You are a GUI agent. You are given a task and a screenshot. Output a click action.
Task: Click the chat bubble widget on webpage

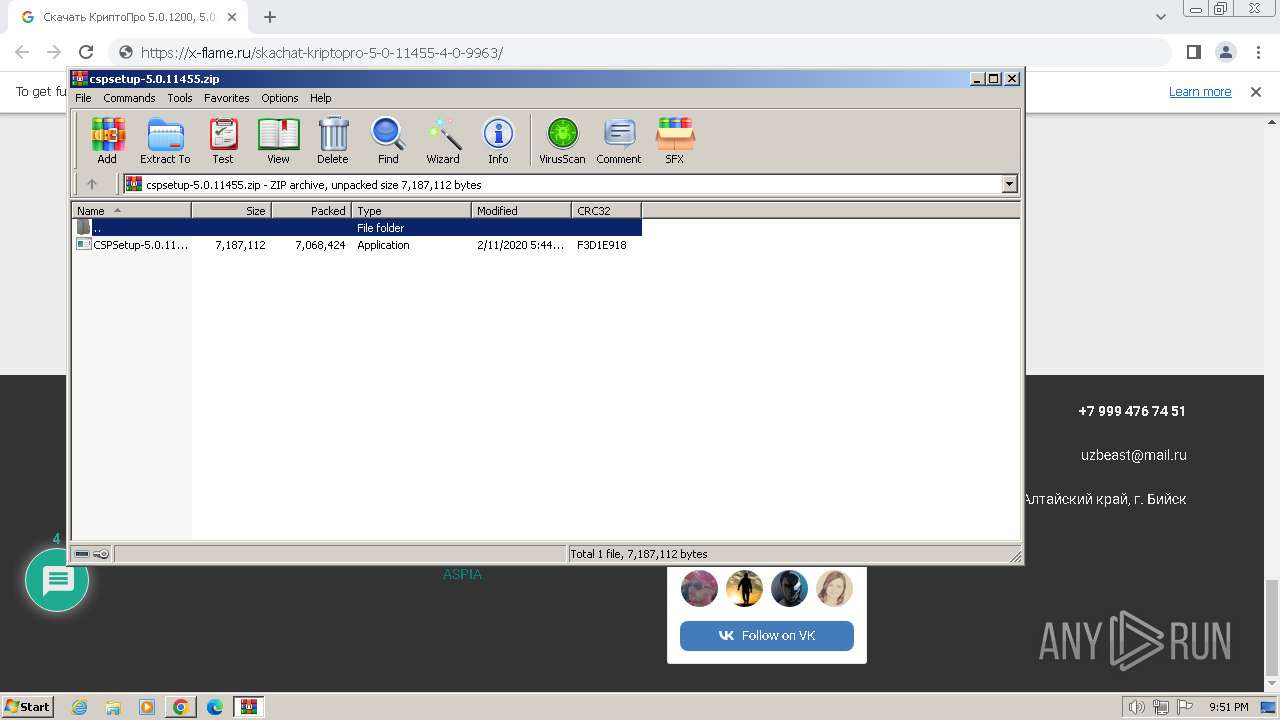(x=57, y=580)
